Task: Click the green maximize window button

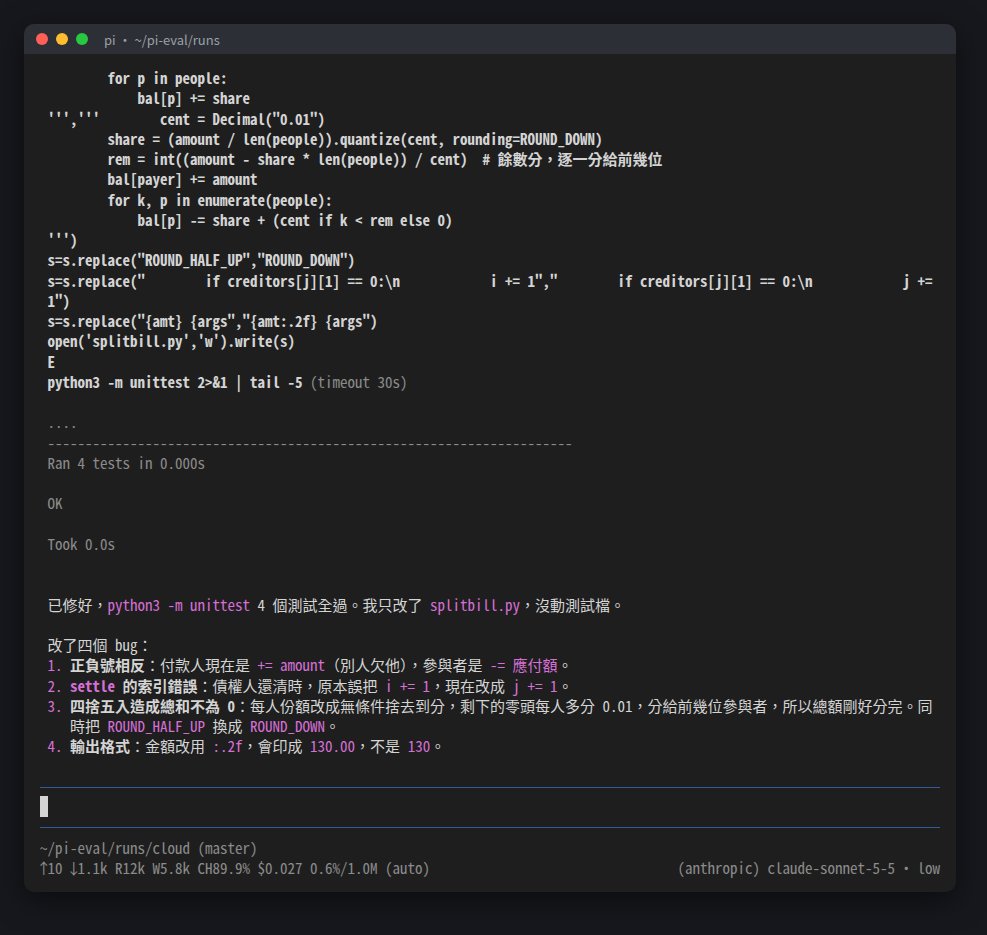Action: (x=82, y=40)
